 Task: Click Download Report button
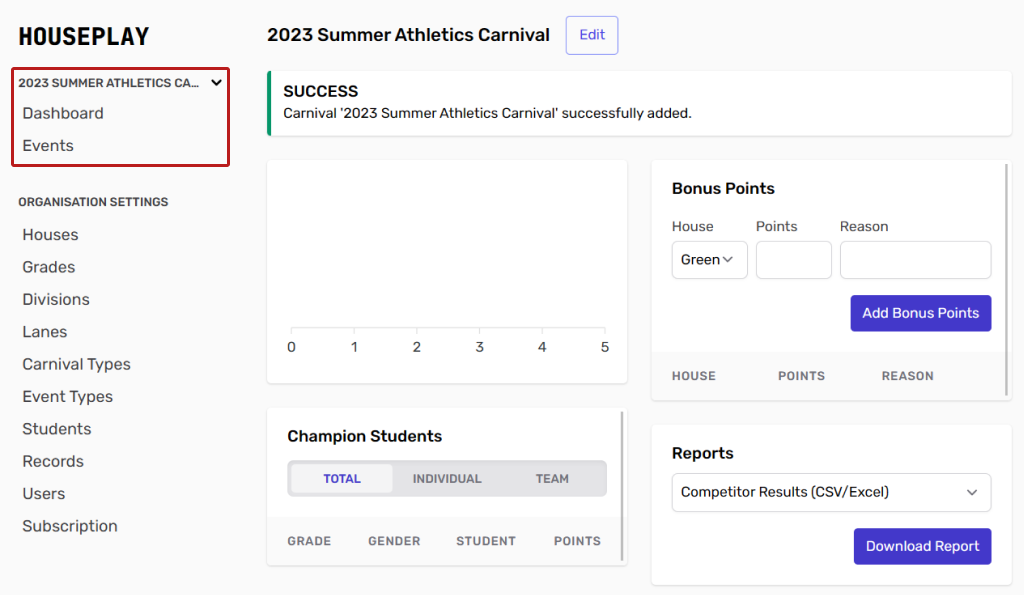(922, 547)
